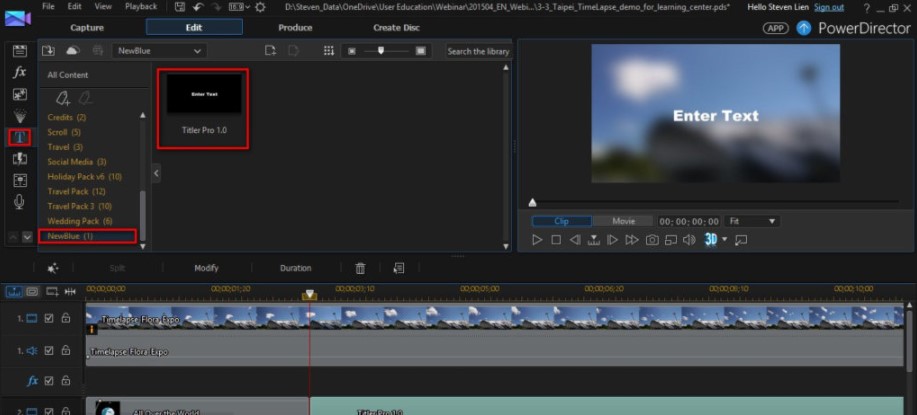Take a snapshot with camera icon

[x=651, y=240]
